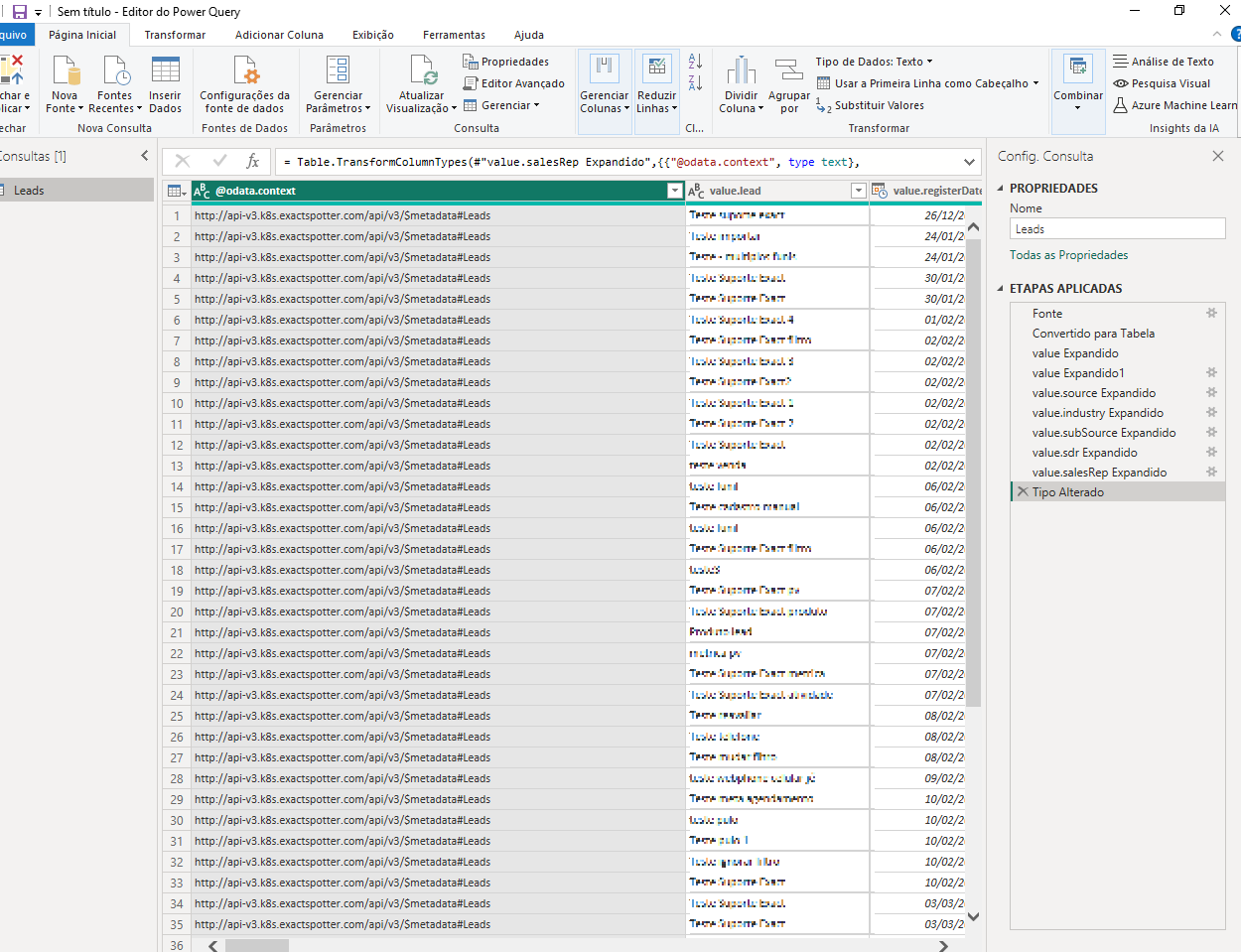Screen dimensions: 1241x952
Task: Expand the formula bar
Action: [969, 162]
